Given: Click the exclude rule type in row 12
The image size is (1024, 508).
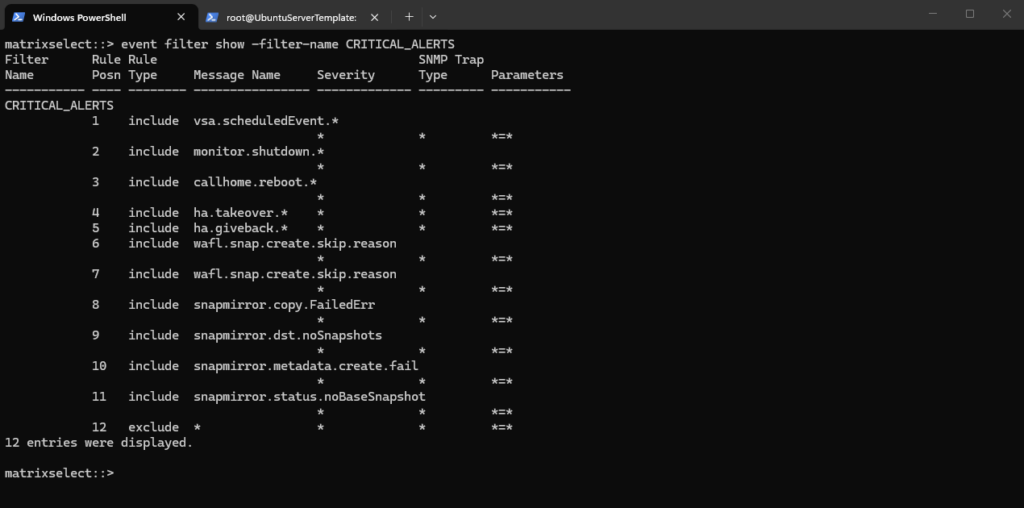Looking at the screenshot, I should click(x=153, y=428).
